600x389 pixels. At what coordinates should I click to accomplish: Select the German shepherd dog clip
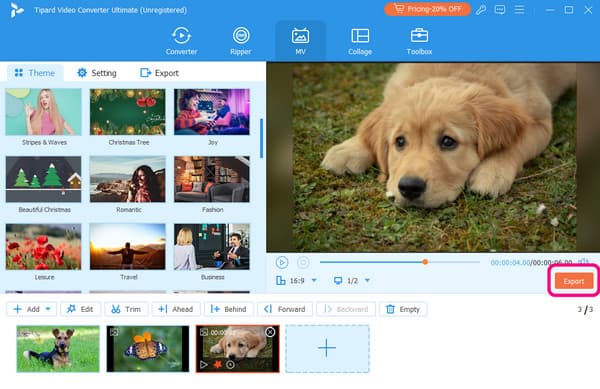[x=58, y=349]
